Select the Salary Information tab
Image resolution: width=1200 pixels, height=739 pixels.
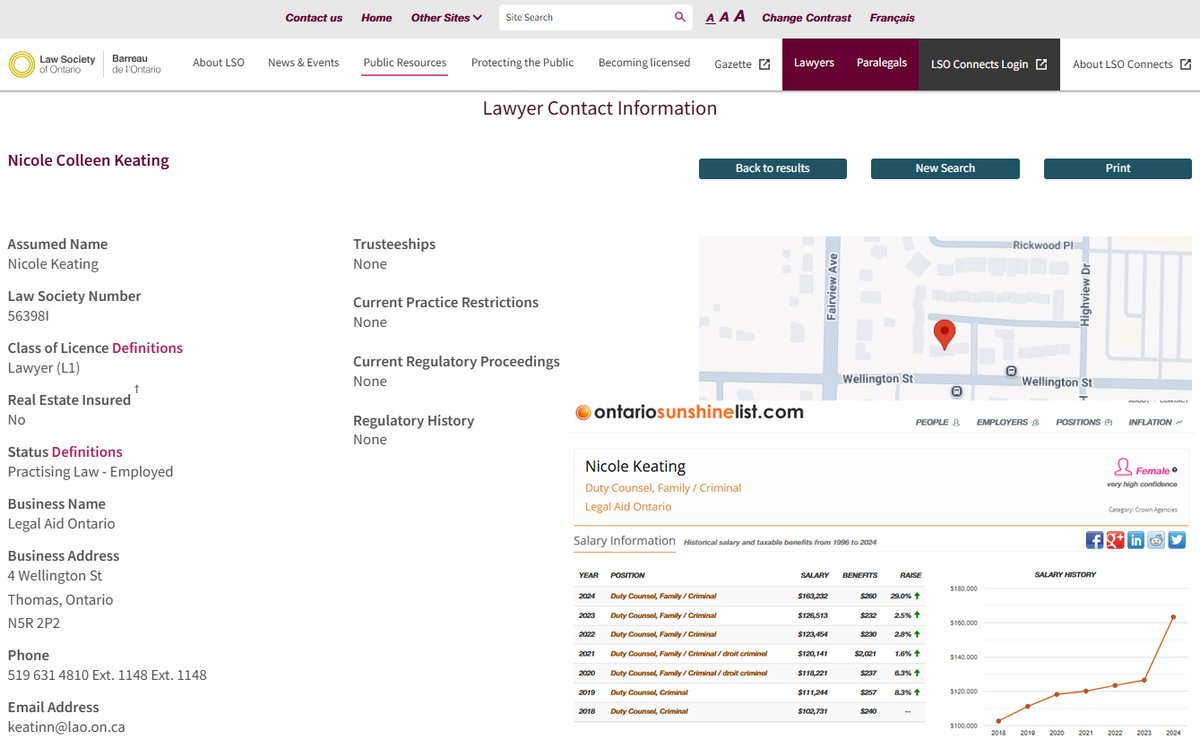624,541
